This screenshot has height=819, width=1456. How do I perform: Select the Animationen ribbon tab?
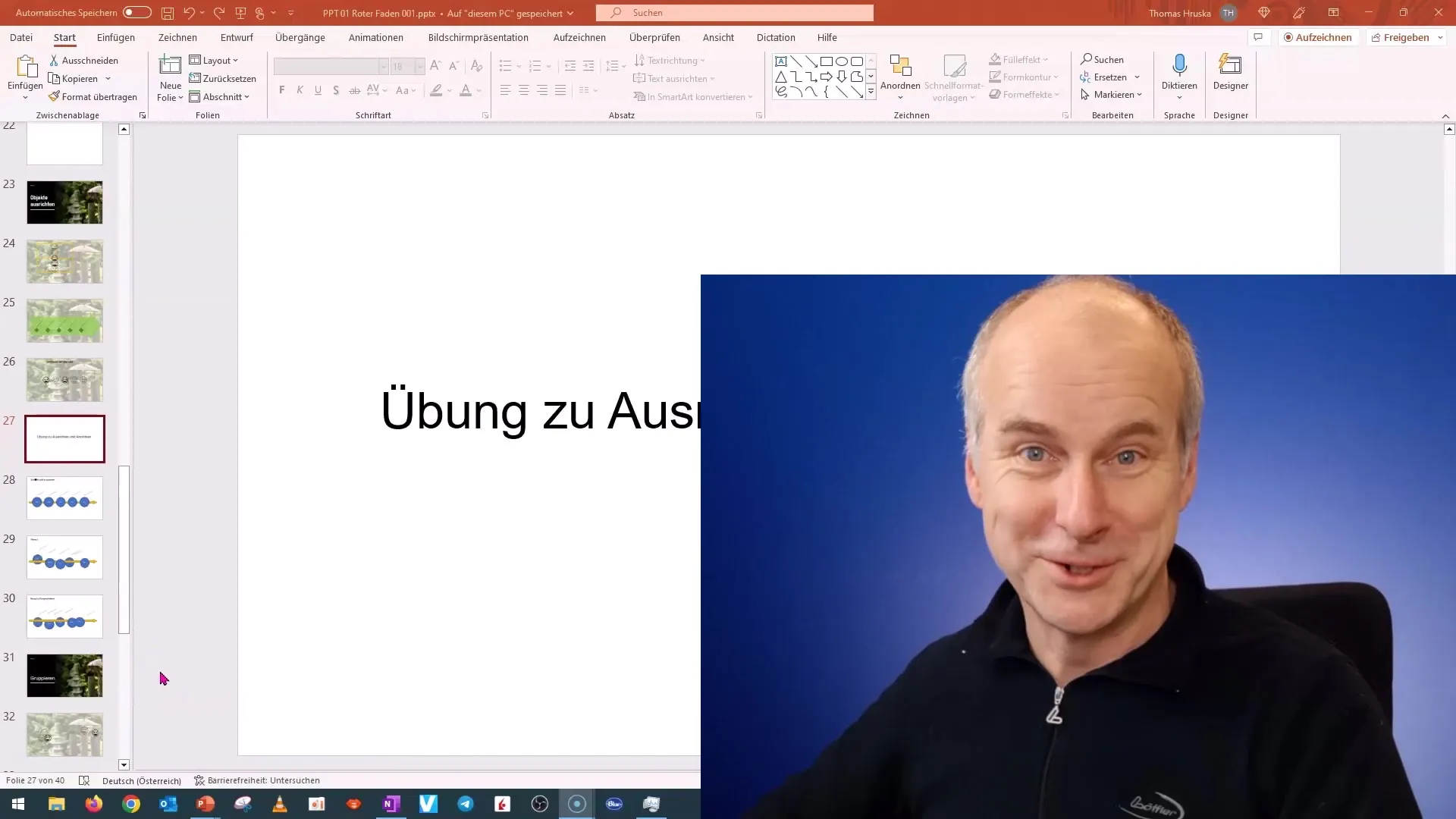[x=376, y=37]
